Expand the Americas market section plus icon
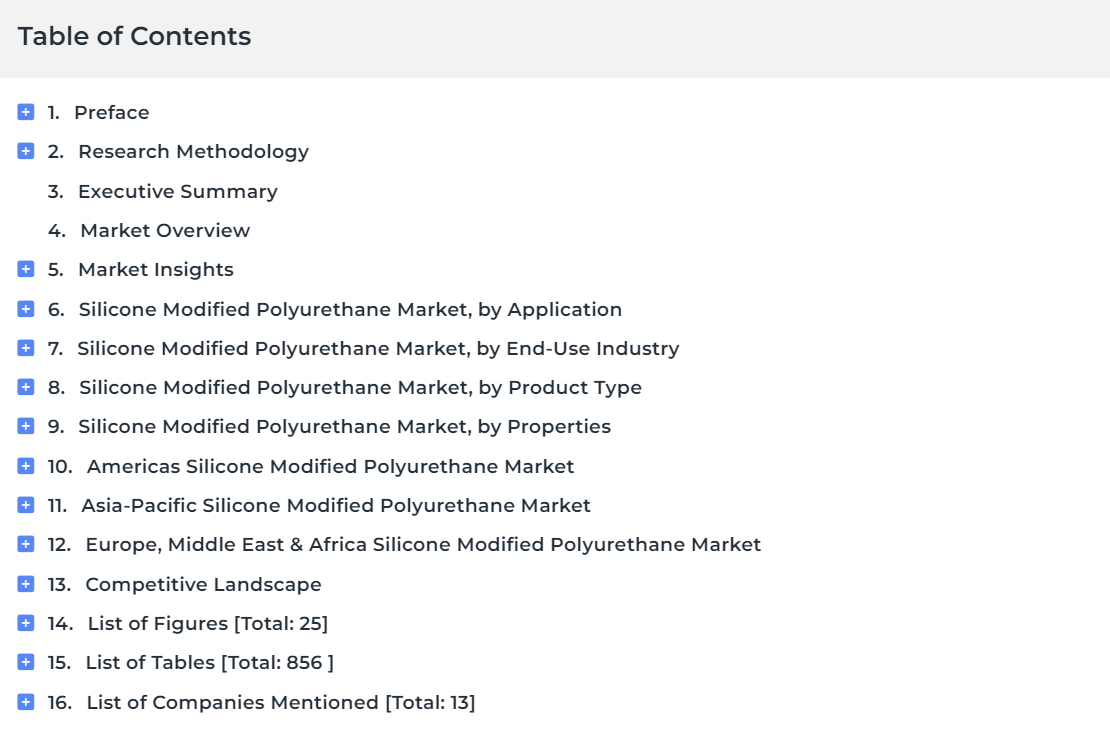 [25, 466]
